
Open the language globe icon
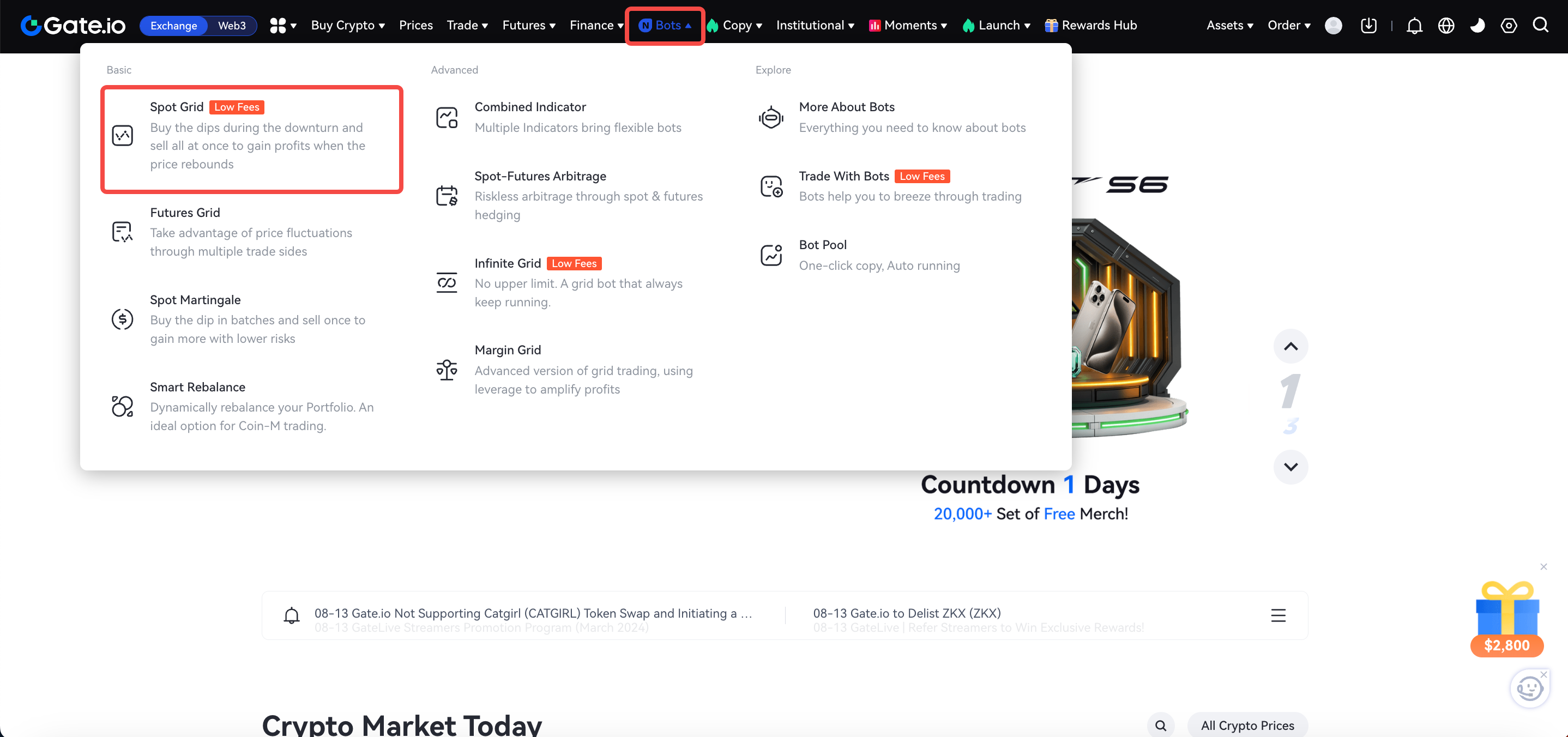pyautogui.click(x=1446, y=26)
